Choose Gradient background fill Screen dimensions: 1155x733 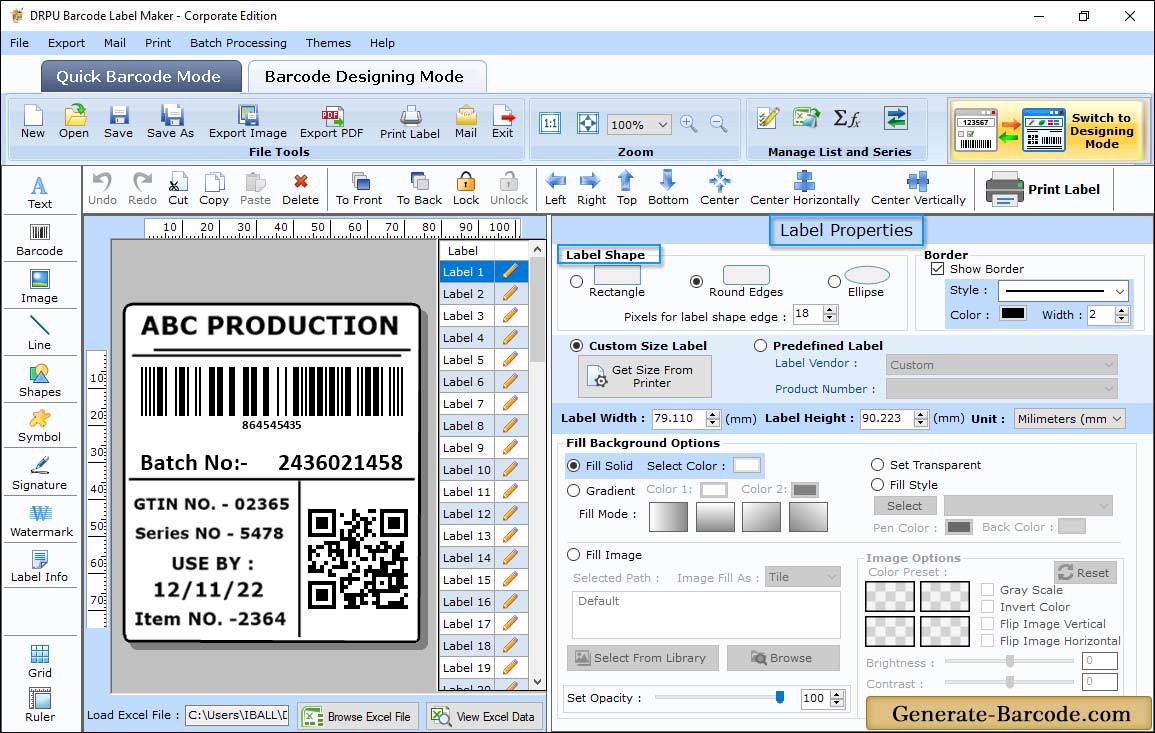[x=574, y=491]
